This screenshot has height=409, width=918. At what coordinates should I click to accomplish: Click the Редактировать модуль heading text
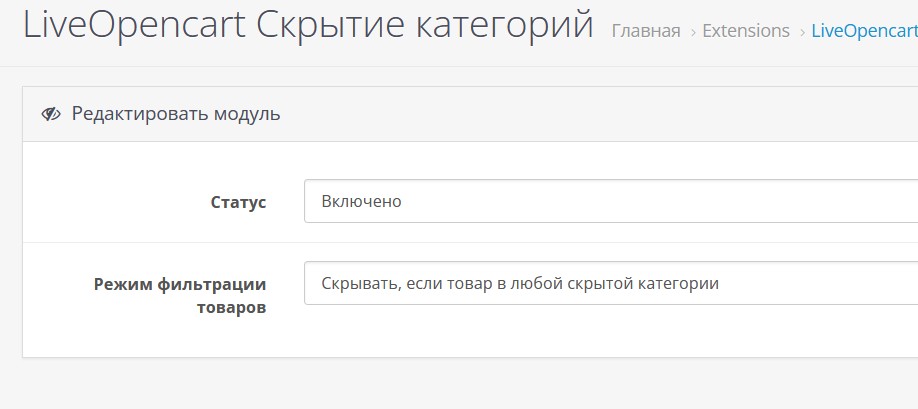click(176, 114)
